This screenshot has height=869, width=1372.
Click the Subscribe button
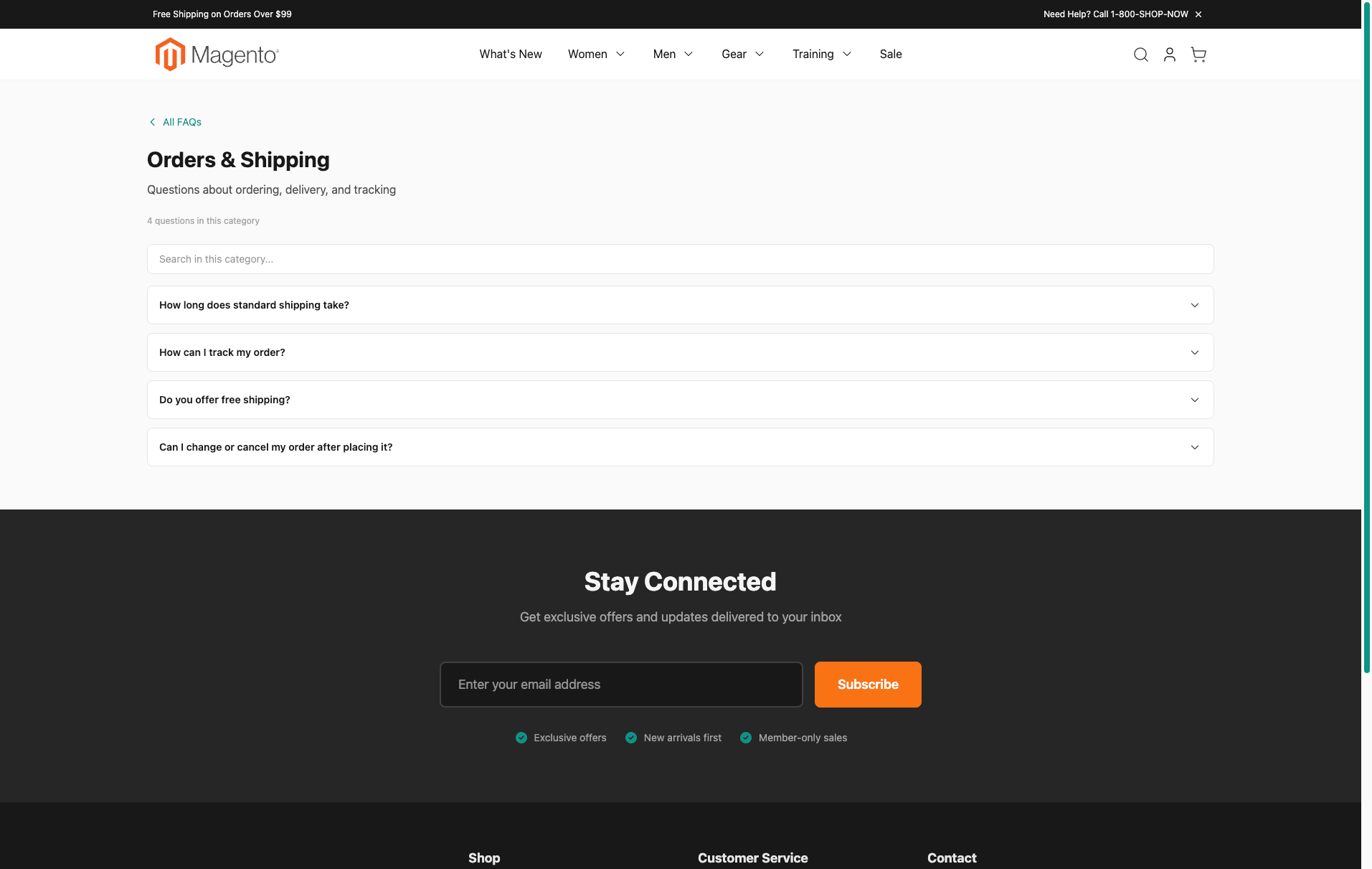[867, 684]
